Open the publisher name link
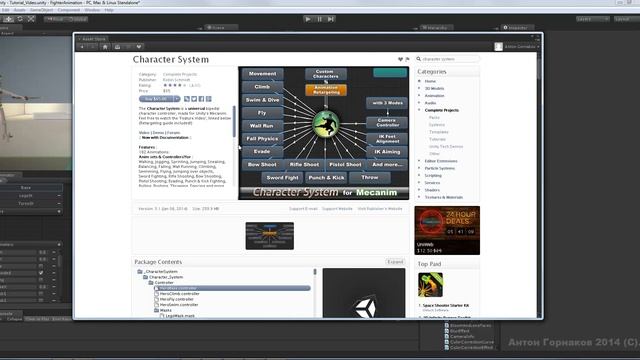The height and width of the screenshot is (360, 640). 176,80
